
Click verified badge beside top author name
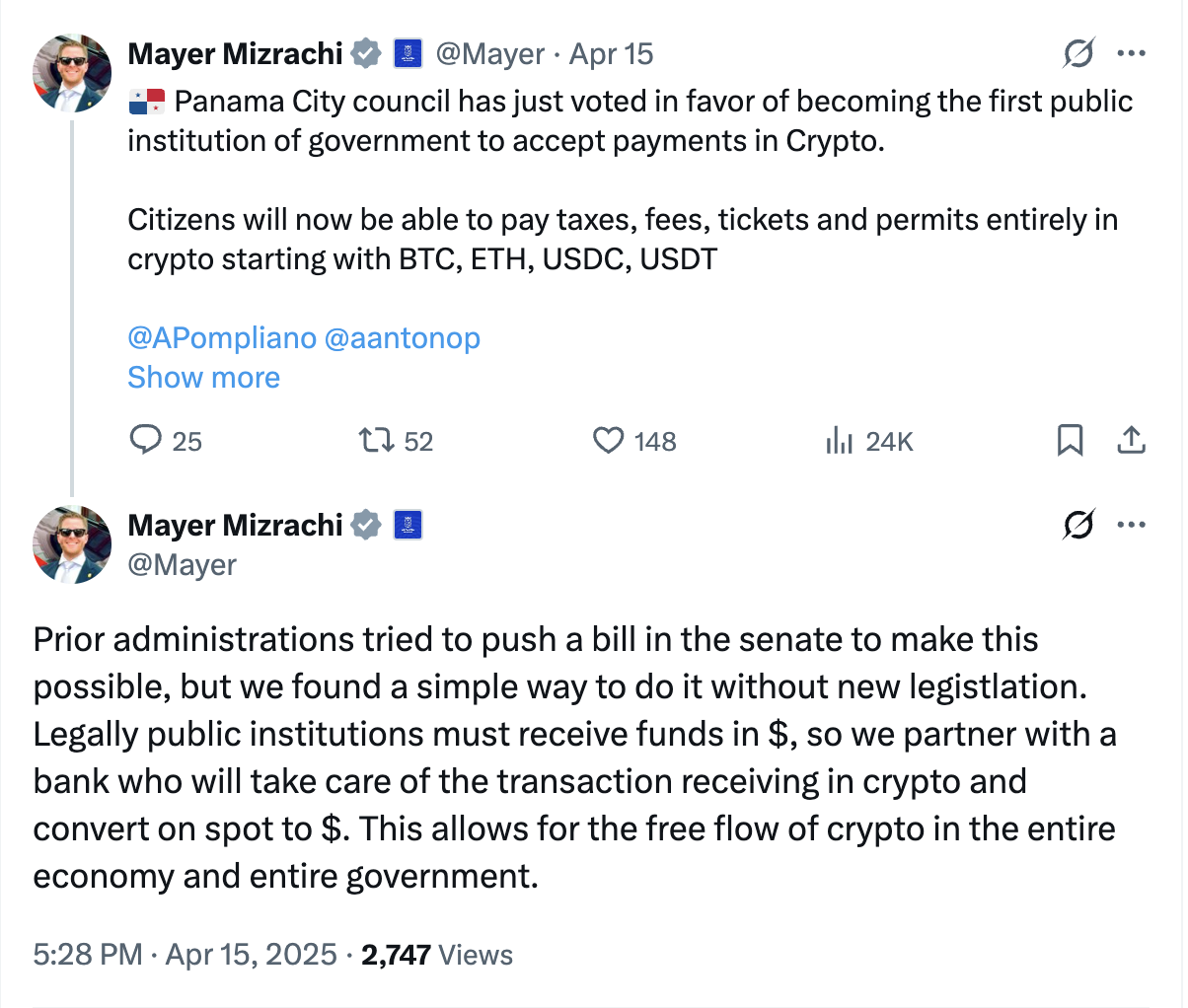366,54
